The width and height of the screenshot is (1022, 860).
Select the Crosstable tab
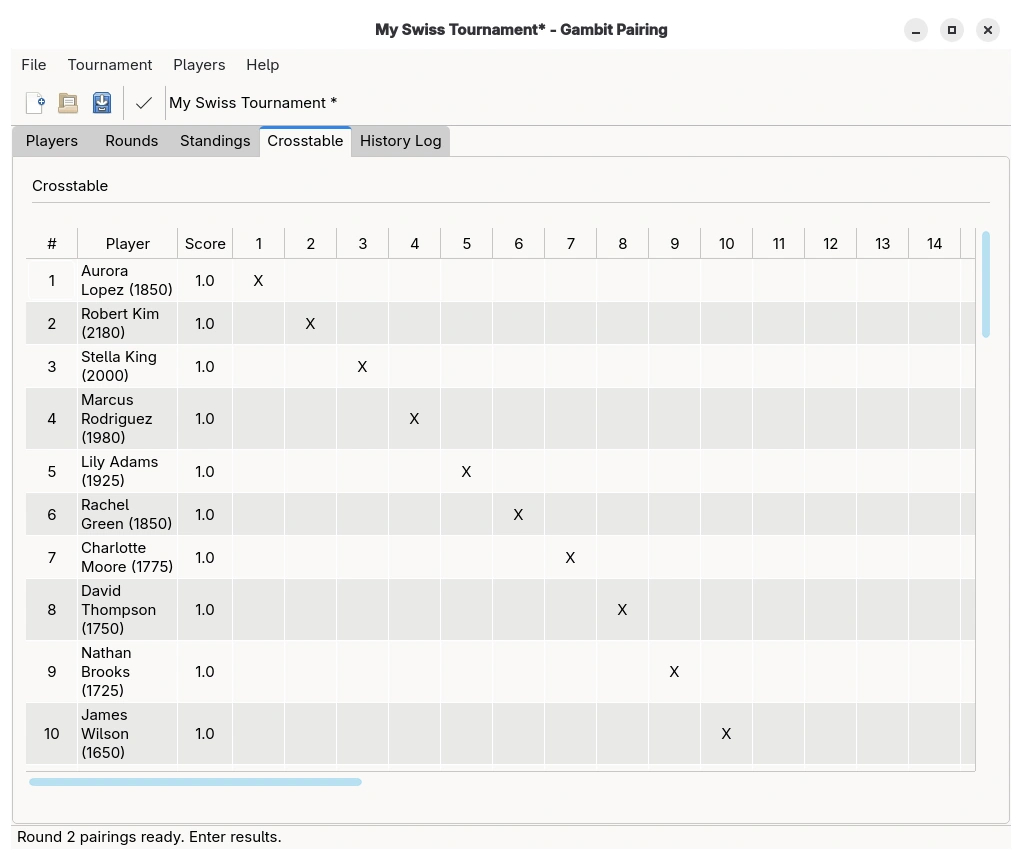click(305, 141)
